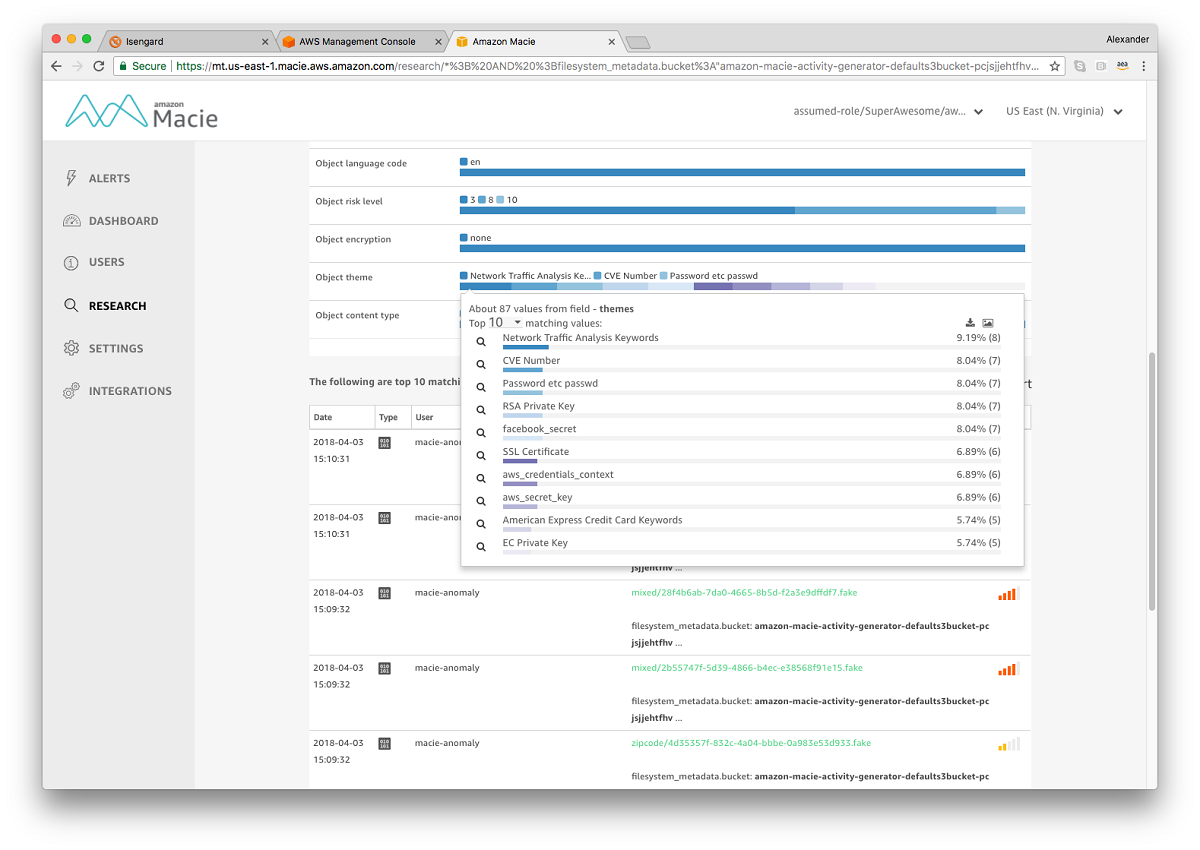
Task: Click search icon beside EC Private Key
Action: click(481, 547)
